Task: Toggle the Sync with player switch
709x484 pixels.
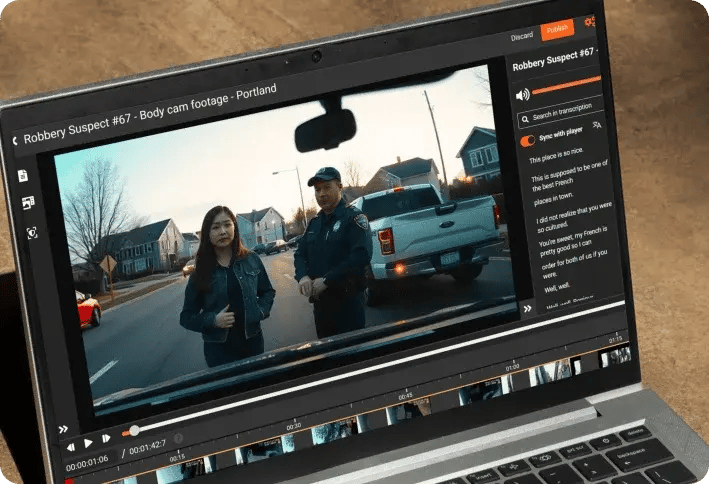Action: coord(527,141)
